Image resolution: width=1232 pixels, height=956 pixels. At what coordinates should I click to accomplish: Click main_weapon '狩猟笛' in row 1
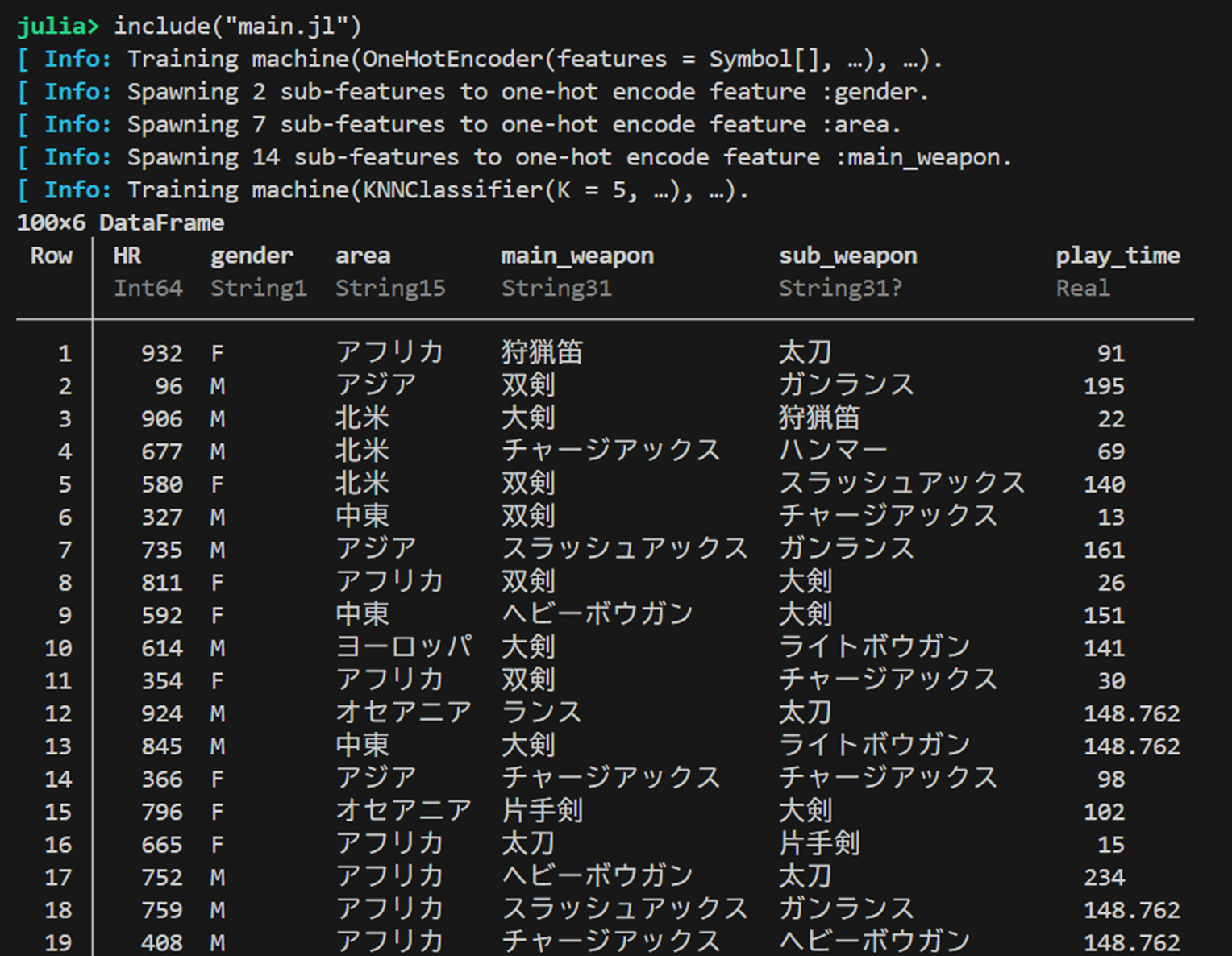click(x=542, y=353)
